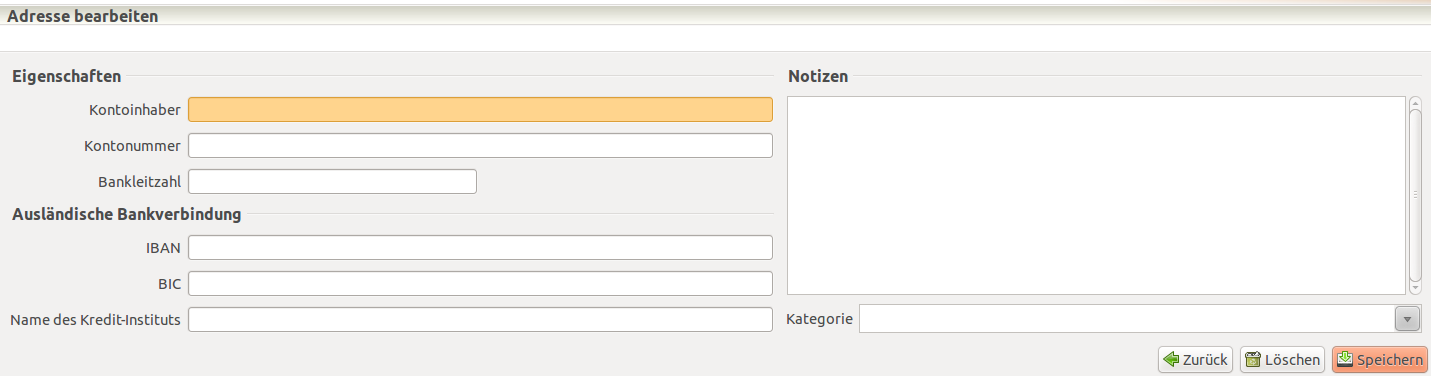Focus the BIC text field
Viewport: 1431px width, 376px height.
click(480, 284)
